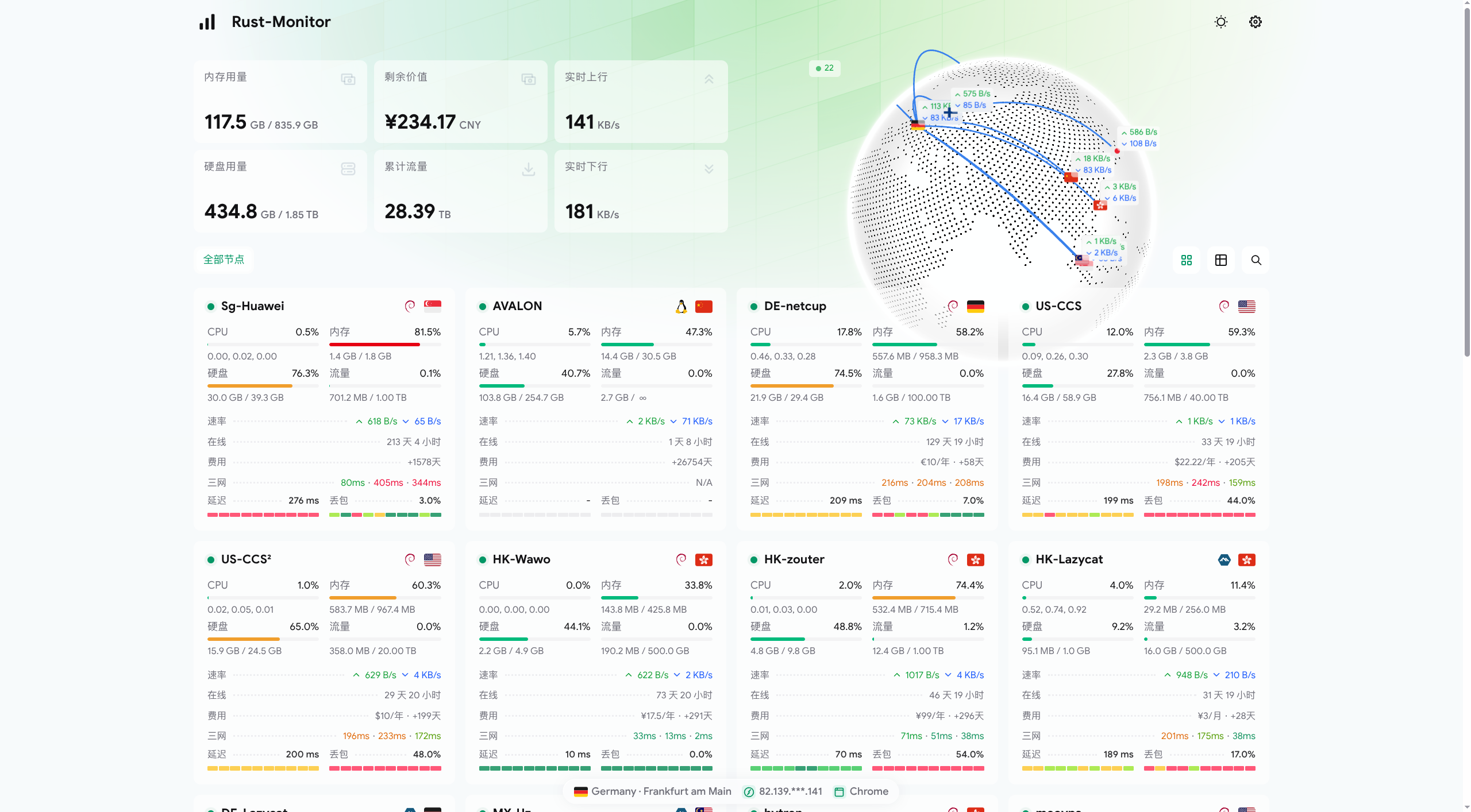Click the German flag on DE-netcup card
This screenshot has height=812, width=1471.
click(976, 307)
